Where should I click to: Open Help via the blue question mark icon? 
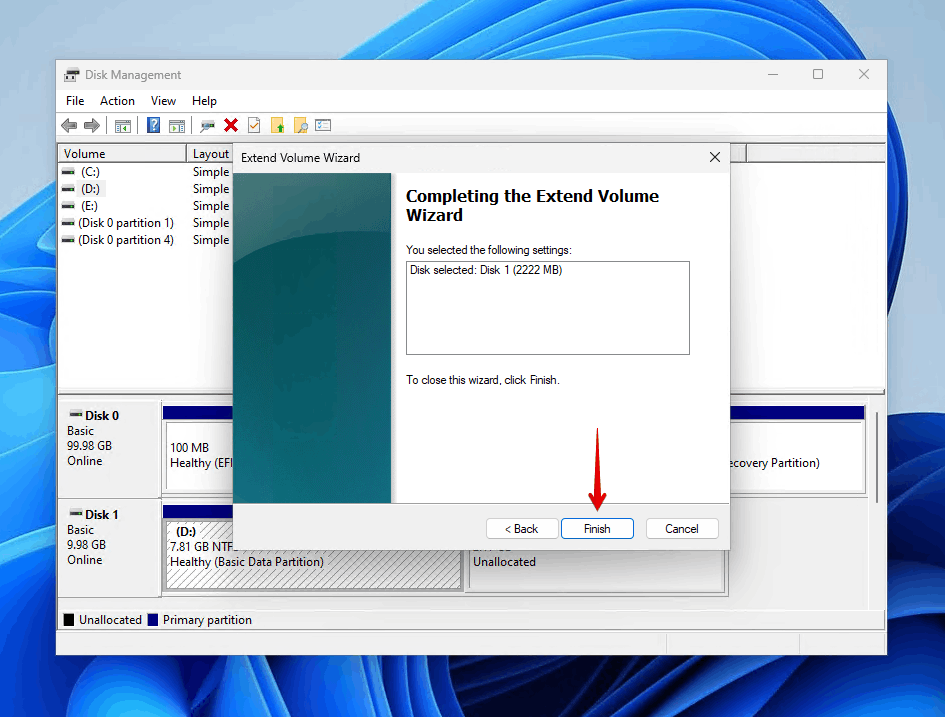pos(154,125)
